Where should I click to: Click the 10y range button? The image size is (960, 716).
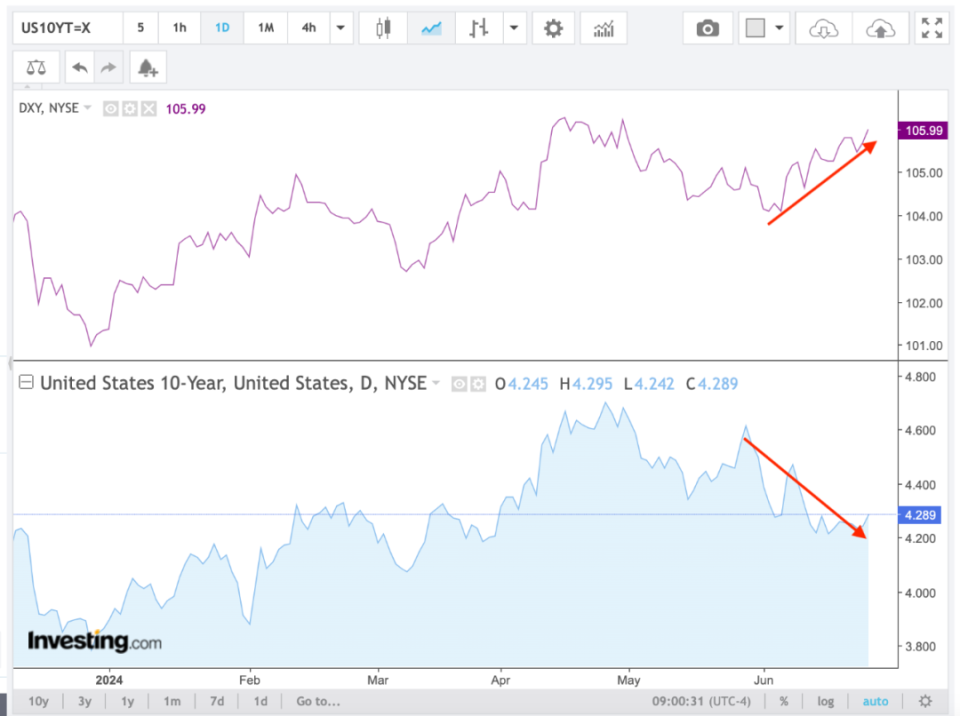pos(39,701)
